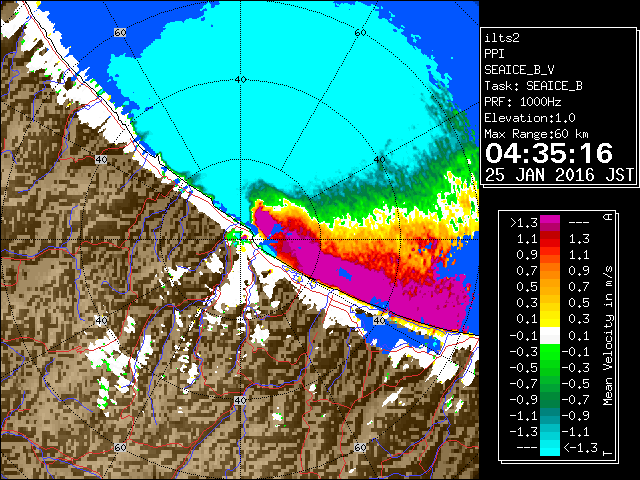The width and height of the screenshot is (640, 480).
Task: Click '0.5' in the legend's right column
Action: pos(579,303)
